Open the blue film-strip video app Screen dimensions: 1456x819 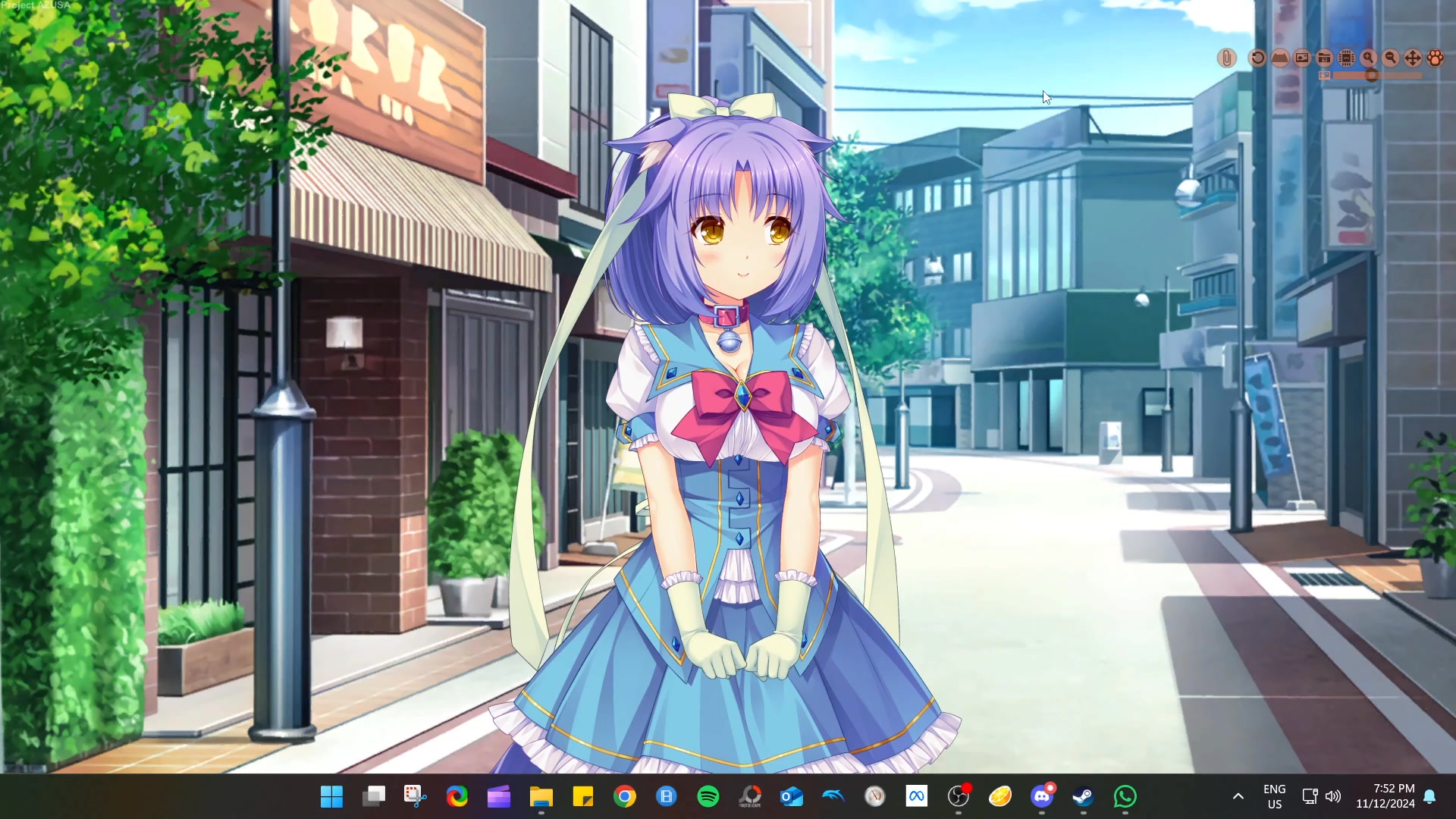[x=667, y=796]
